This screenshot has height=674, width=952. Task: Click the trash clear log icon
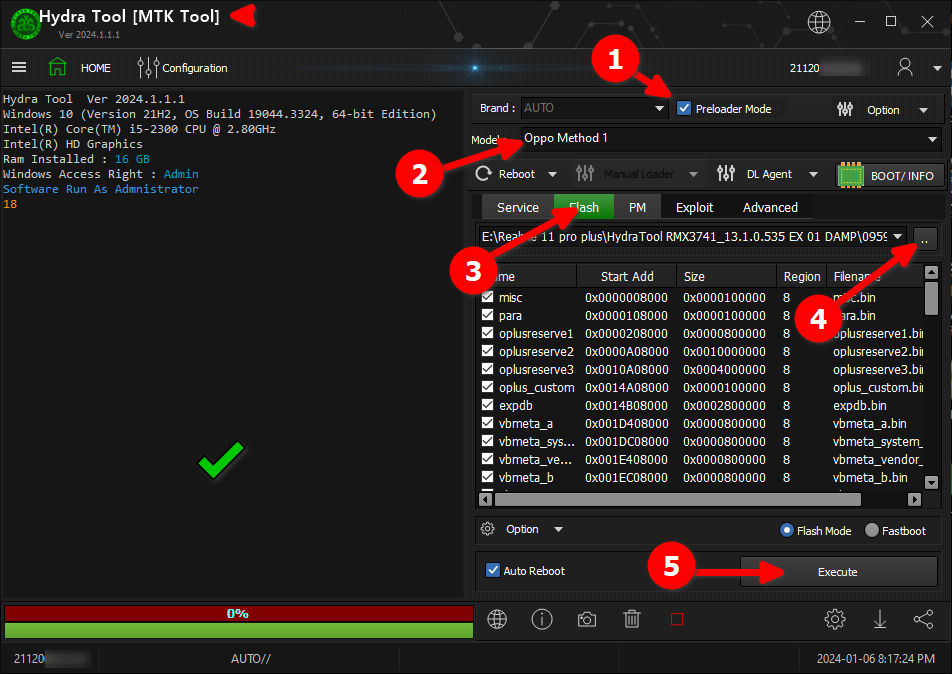[631, 619]
